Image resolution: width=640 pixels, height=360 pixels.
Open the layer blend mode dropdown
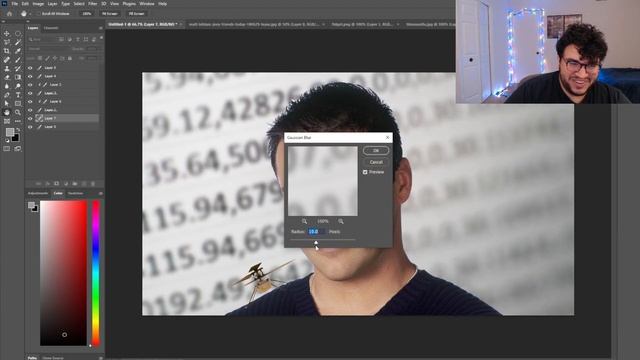click(x=48, y=49)
